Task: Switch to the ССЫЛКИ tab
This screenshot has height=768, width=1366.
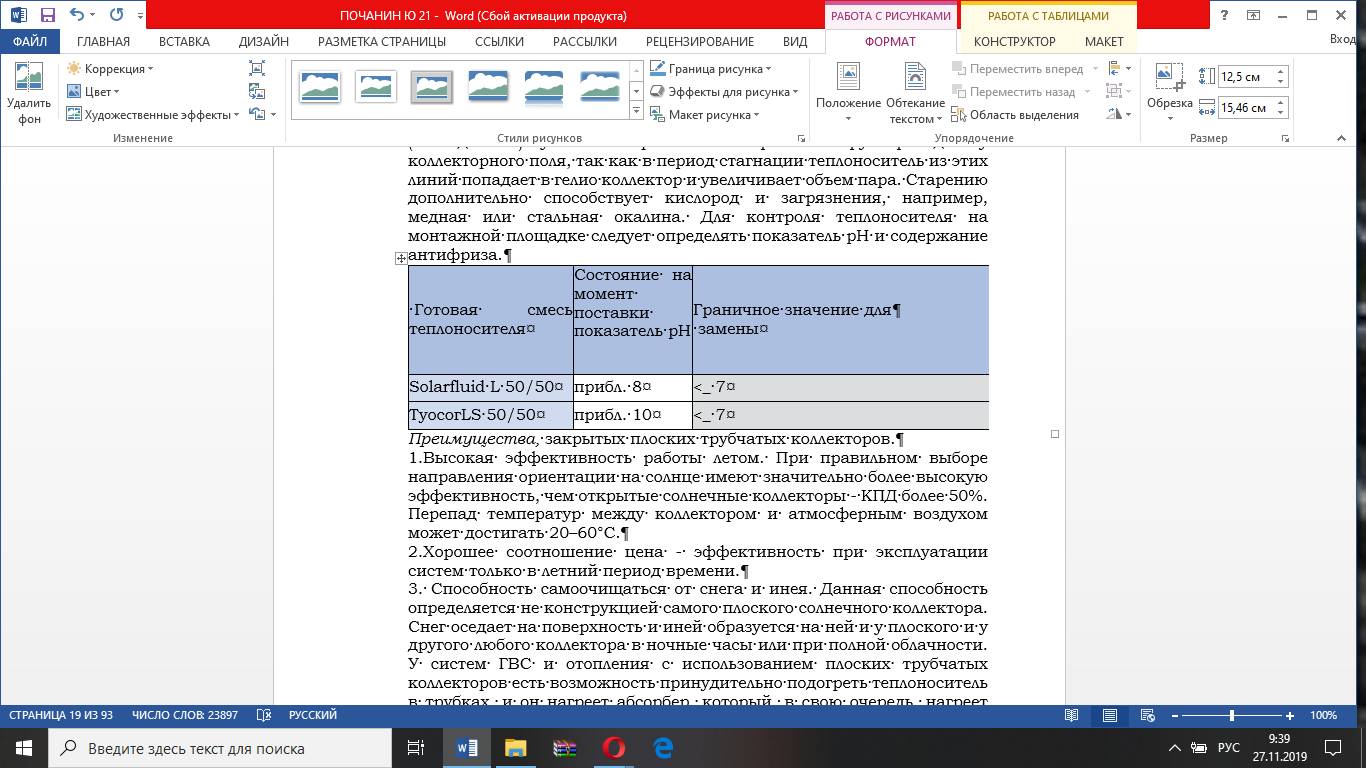Action: [499, 42]
